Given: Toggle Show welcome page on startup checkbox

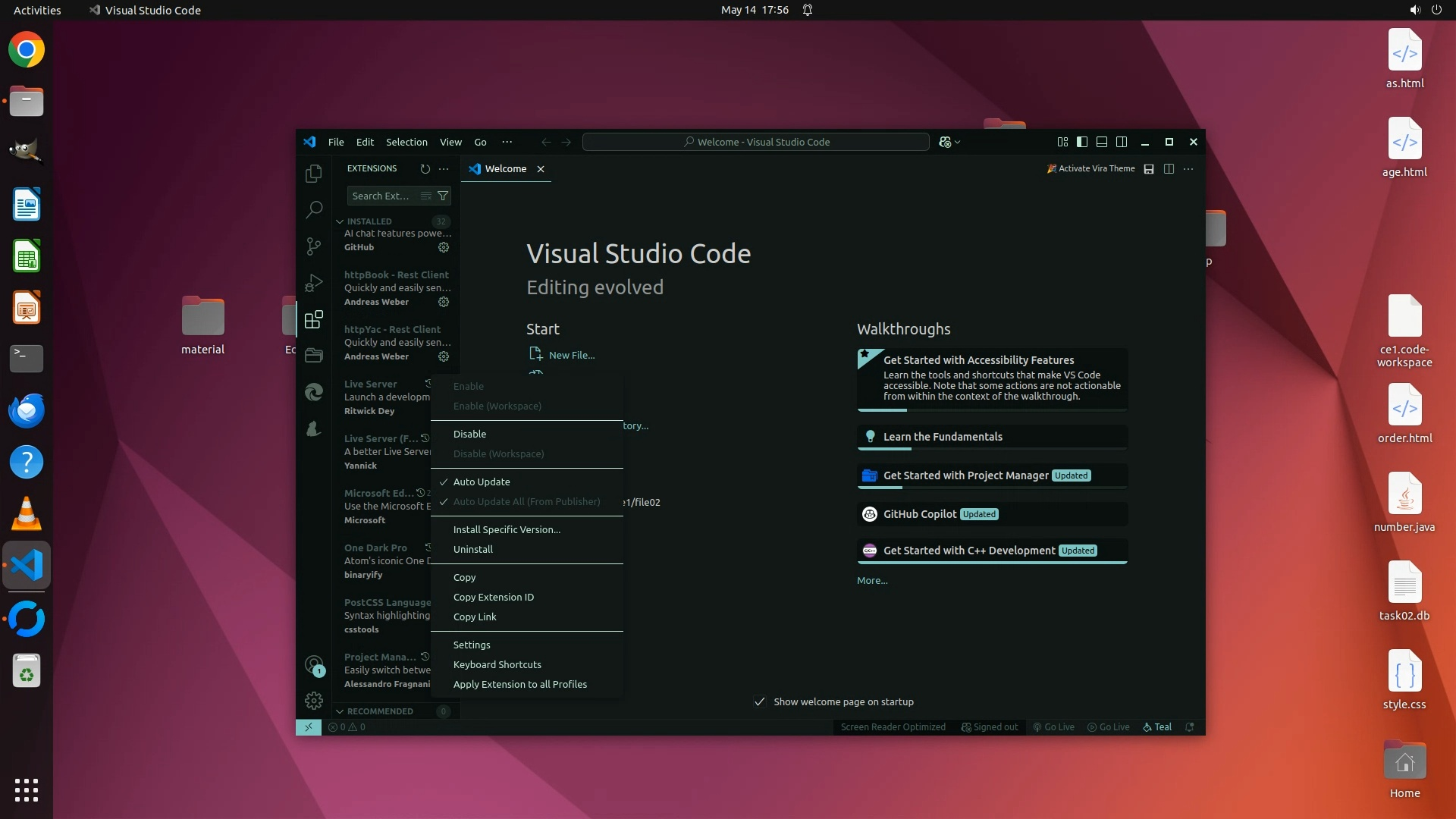Looking at the screenshot, I should point(760,701).
